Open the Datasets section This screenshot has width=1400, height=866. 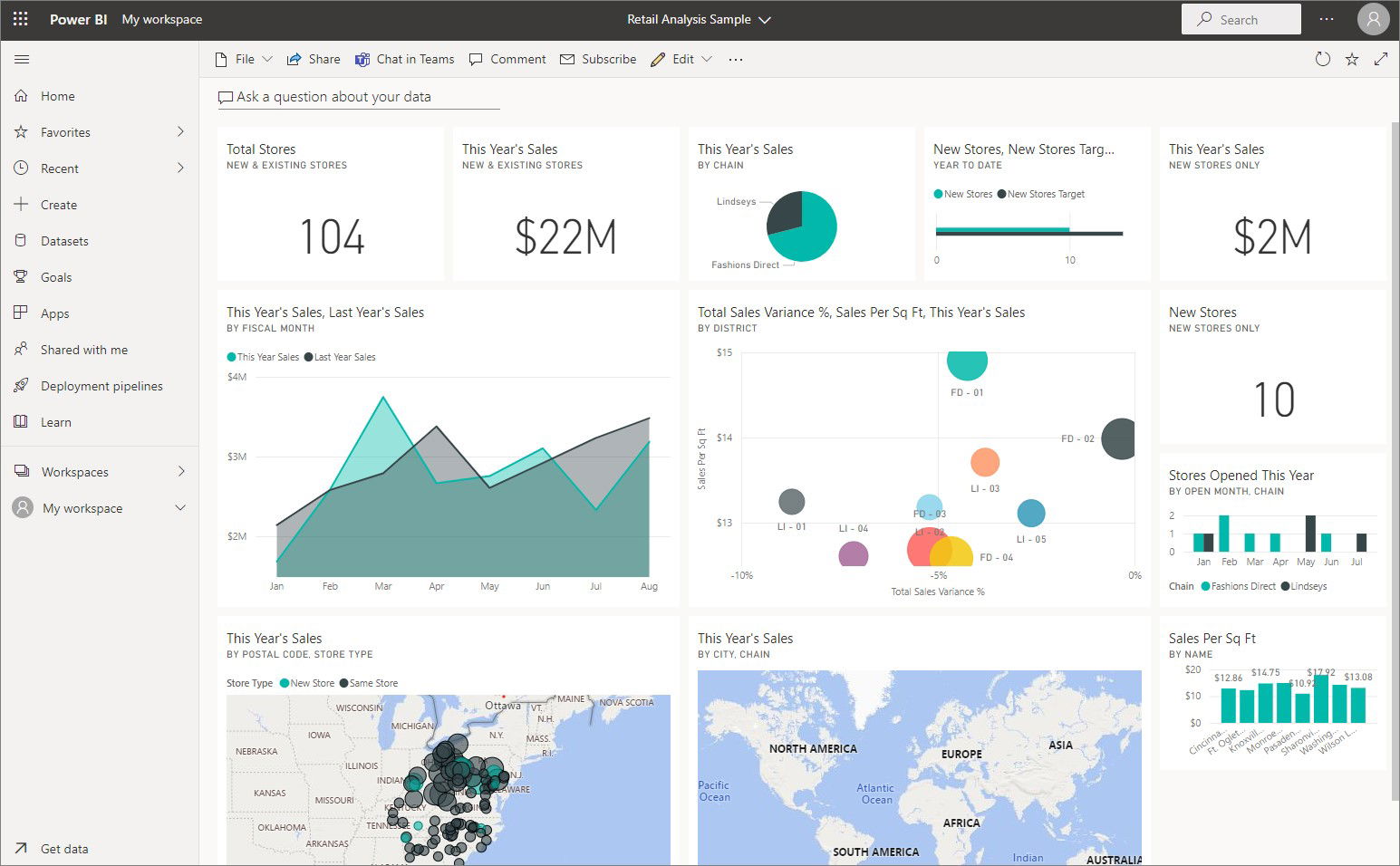(x=63, y=240)
